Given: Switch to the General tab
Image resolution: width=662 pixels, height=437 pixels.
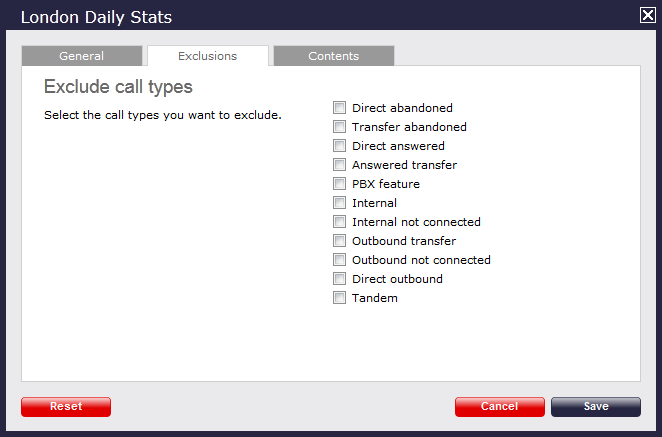Looking at the screenshot, I should click(x=81, y=56).
